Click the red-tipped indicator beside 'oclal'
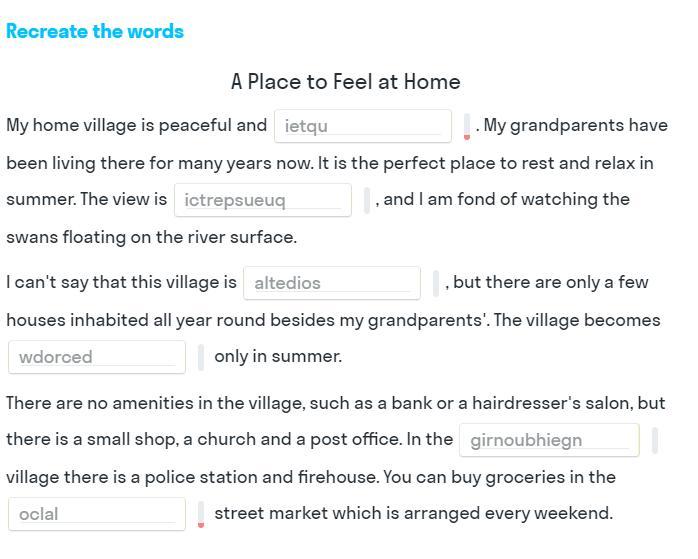 pyautogui.click(x=201, y=514)
